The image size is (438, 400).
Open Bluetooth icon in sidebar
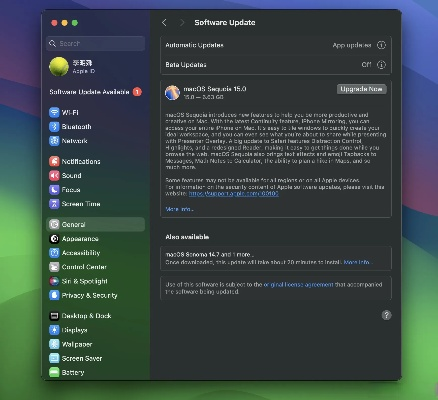[x=54, y=127]
